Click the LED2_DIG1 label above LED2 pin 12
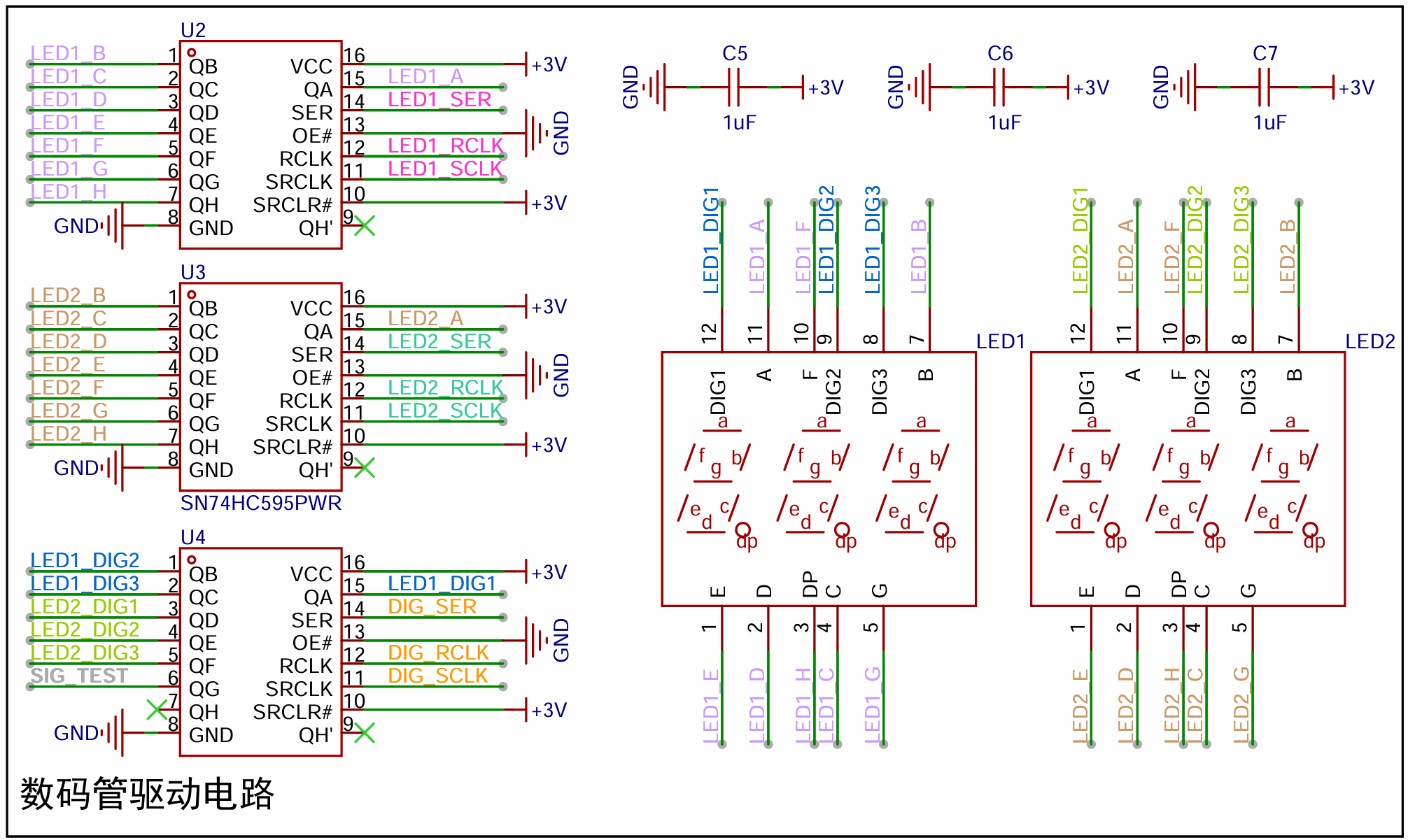This screenshot has width=1408, height=840. (x=1080, y=240)
